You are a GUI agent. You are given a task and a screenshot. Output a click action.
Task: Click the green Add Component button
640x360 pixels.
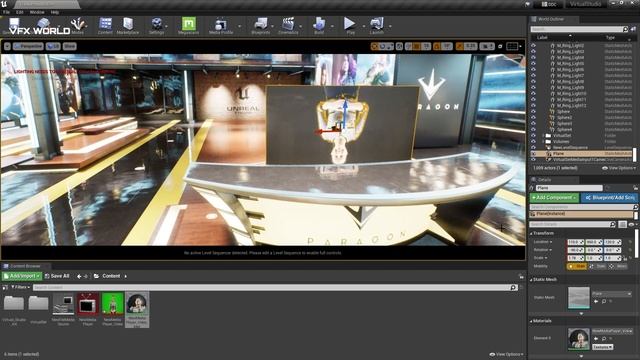(554, 198)
